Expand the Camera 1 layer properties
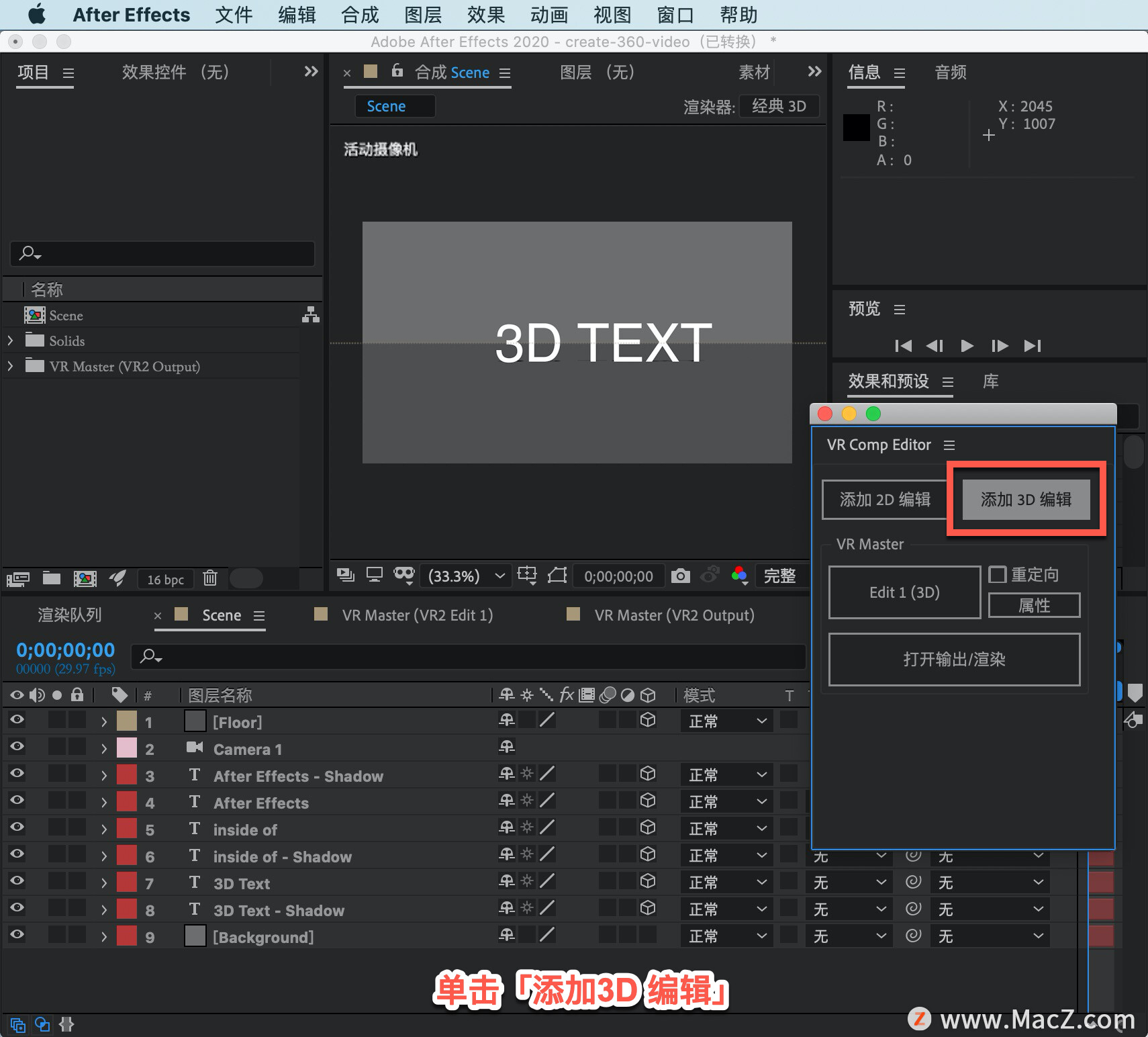1148x1037 pixels. tap(104, 749)
